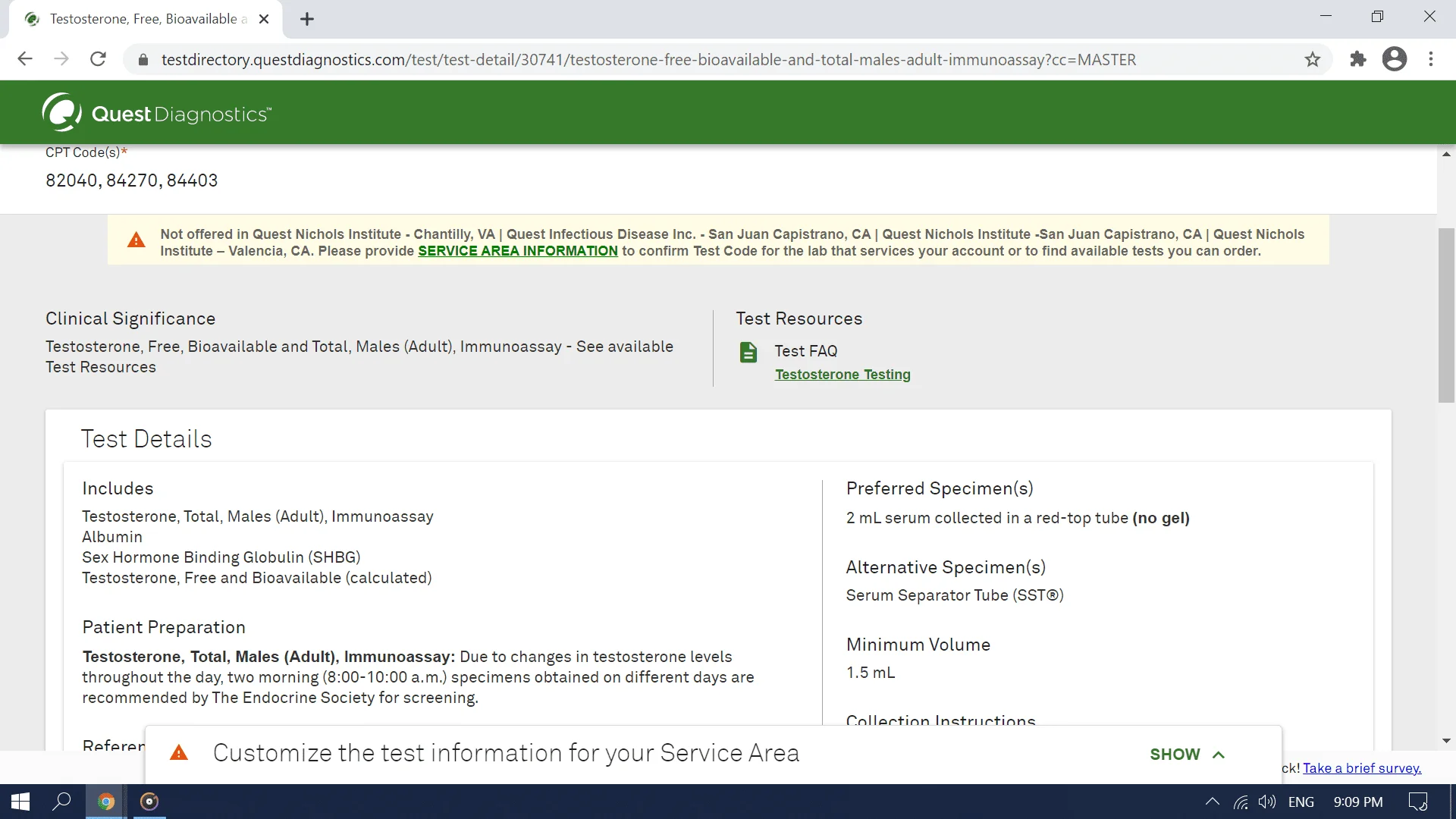Click the Patient Preparation heading
1456x819 pixels.
(164, 627)
